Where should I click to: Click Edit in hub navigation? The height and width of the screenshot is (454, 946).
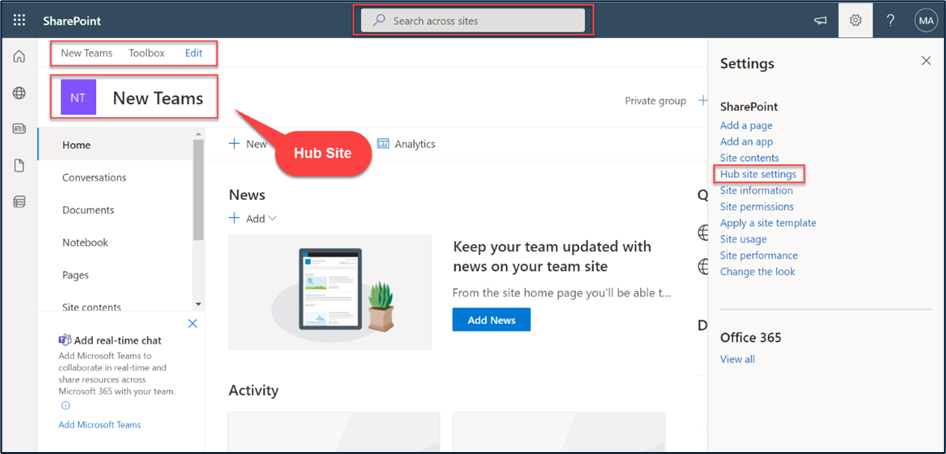point(194,53)
